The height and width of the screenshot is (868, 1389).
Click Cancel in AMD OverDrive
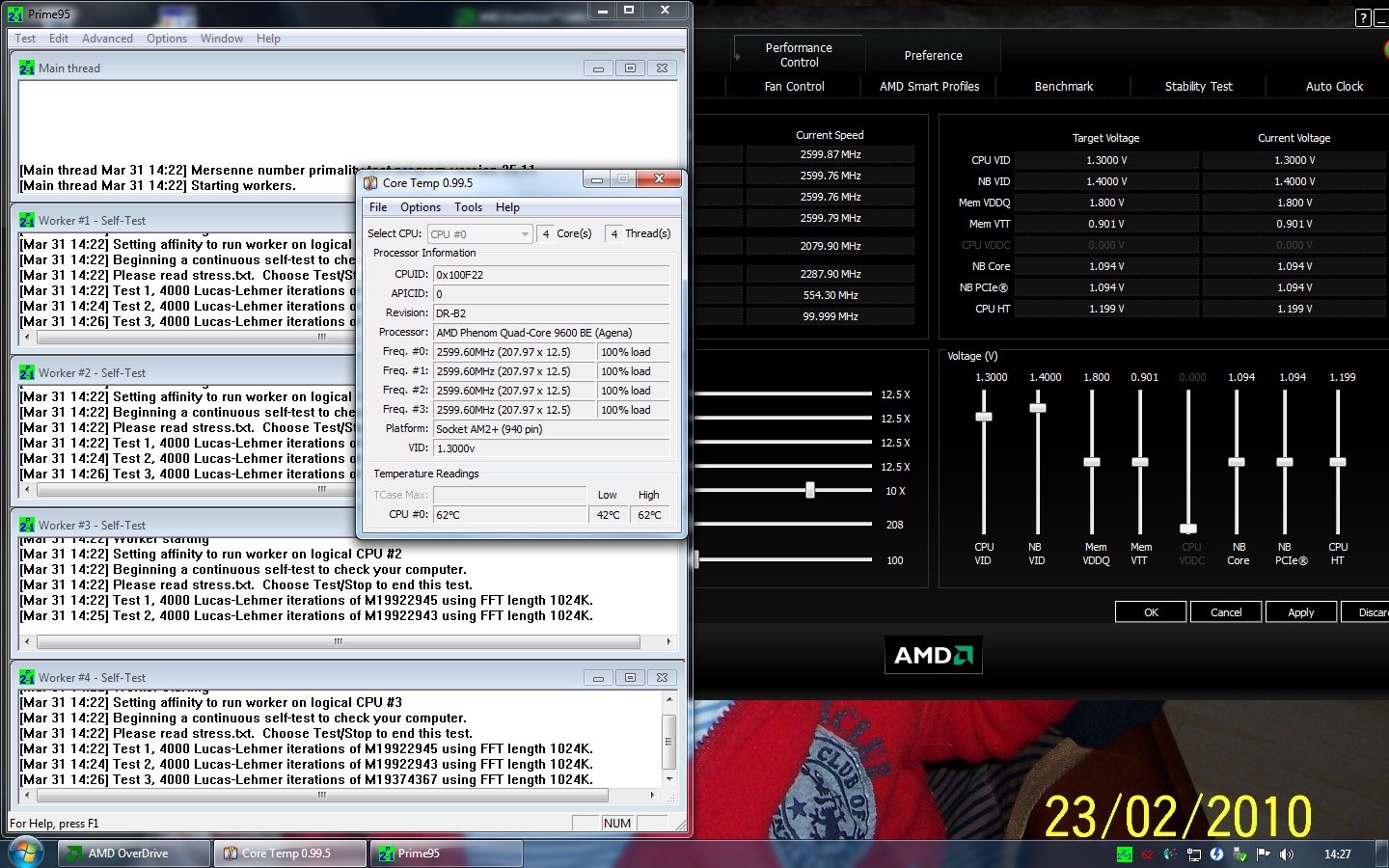[1226, 612]
